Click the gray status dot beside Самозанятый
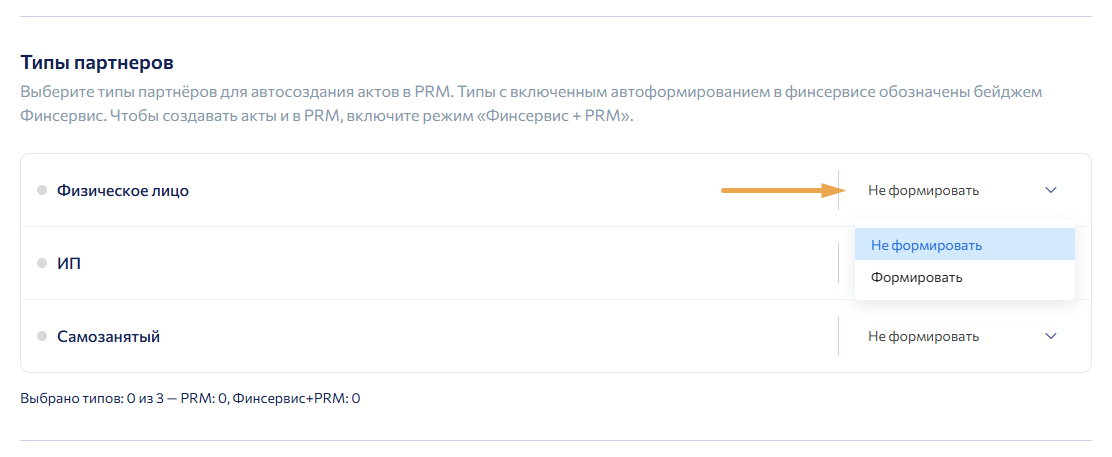 [x=42, y=336]
